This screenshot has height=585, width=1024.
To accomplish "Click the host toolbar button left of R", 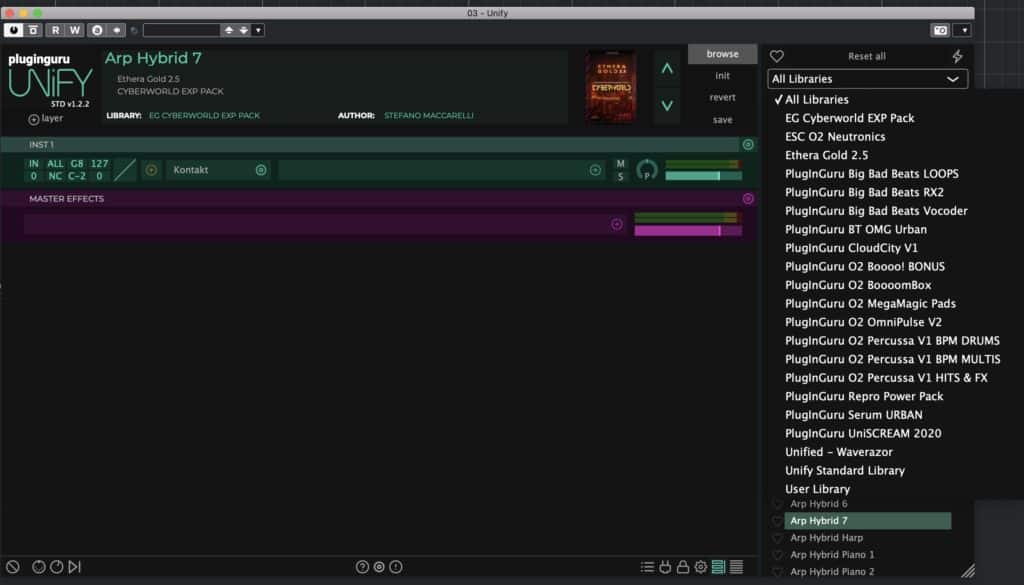I will (33, 30).
